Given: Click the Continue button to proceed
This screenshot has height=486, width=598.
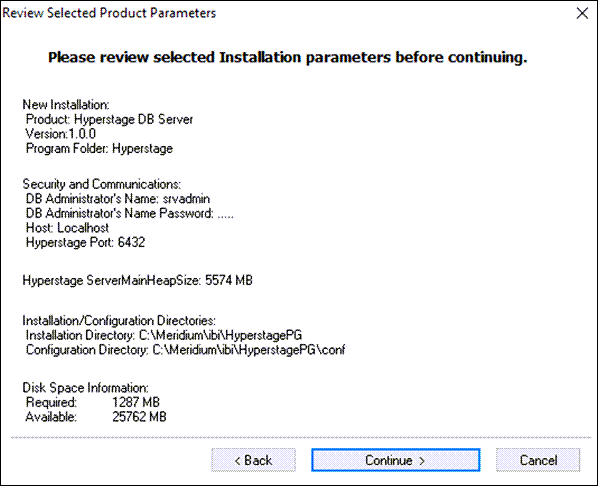Looking at the screenshot, I should 395,460.
